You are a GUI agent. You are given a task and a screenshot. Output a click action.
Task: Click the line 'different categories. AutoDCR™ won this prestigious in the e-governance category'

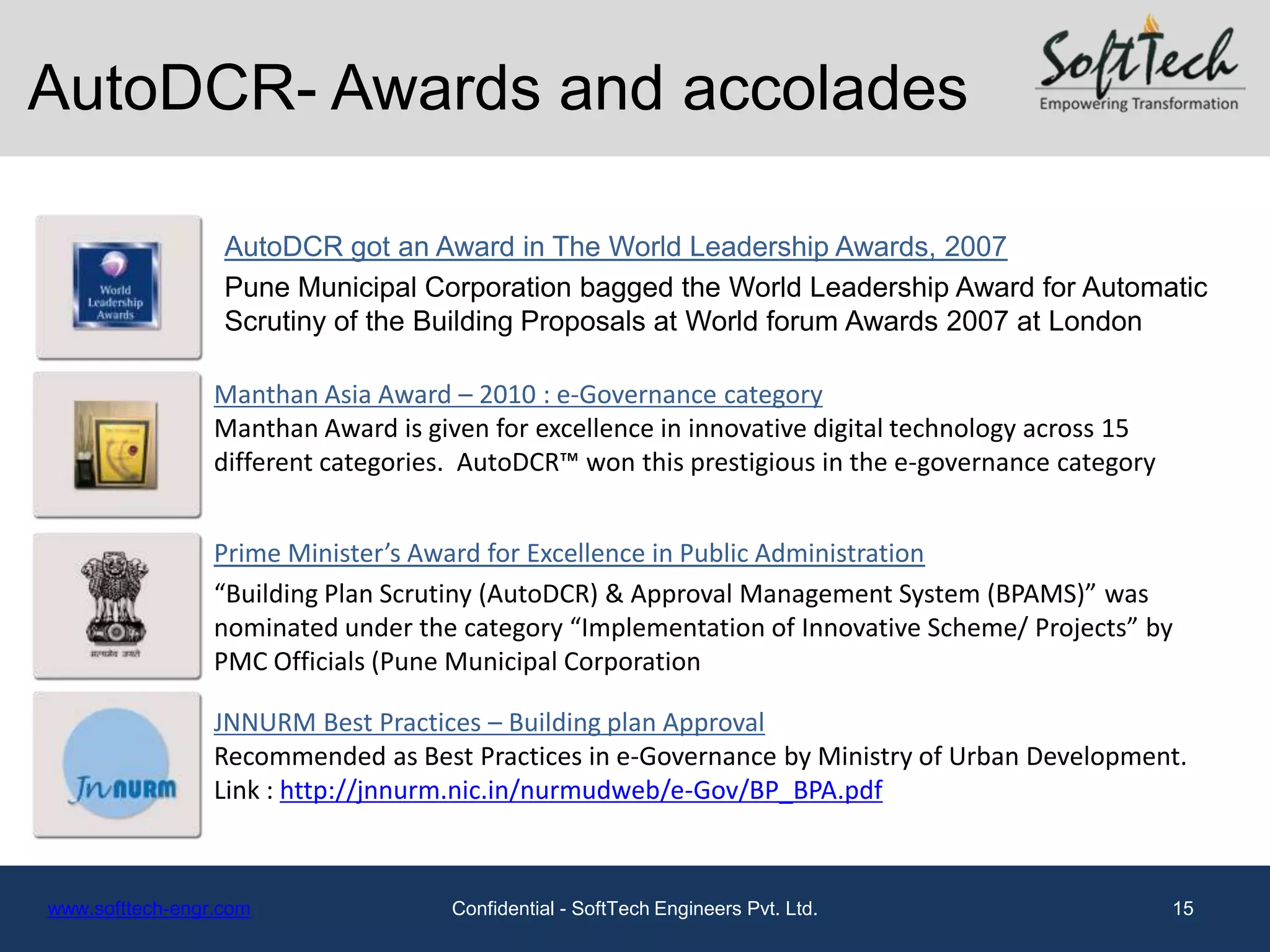tap(685, 463)
